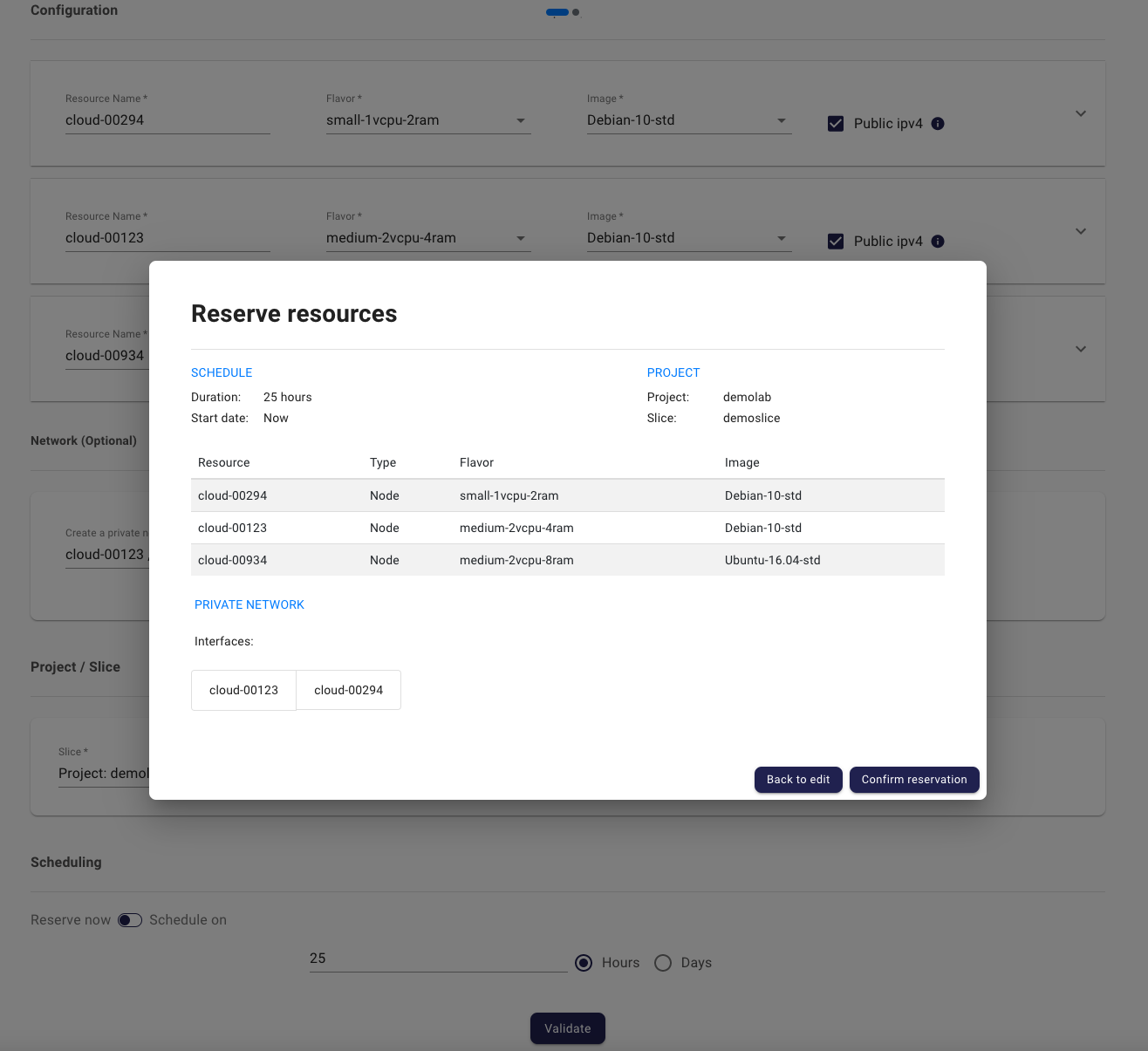
Task: Uncheck Public ipv4 for cloud-00294
Action: point(836,124)
